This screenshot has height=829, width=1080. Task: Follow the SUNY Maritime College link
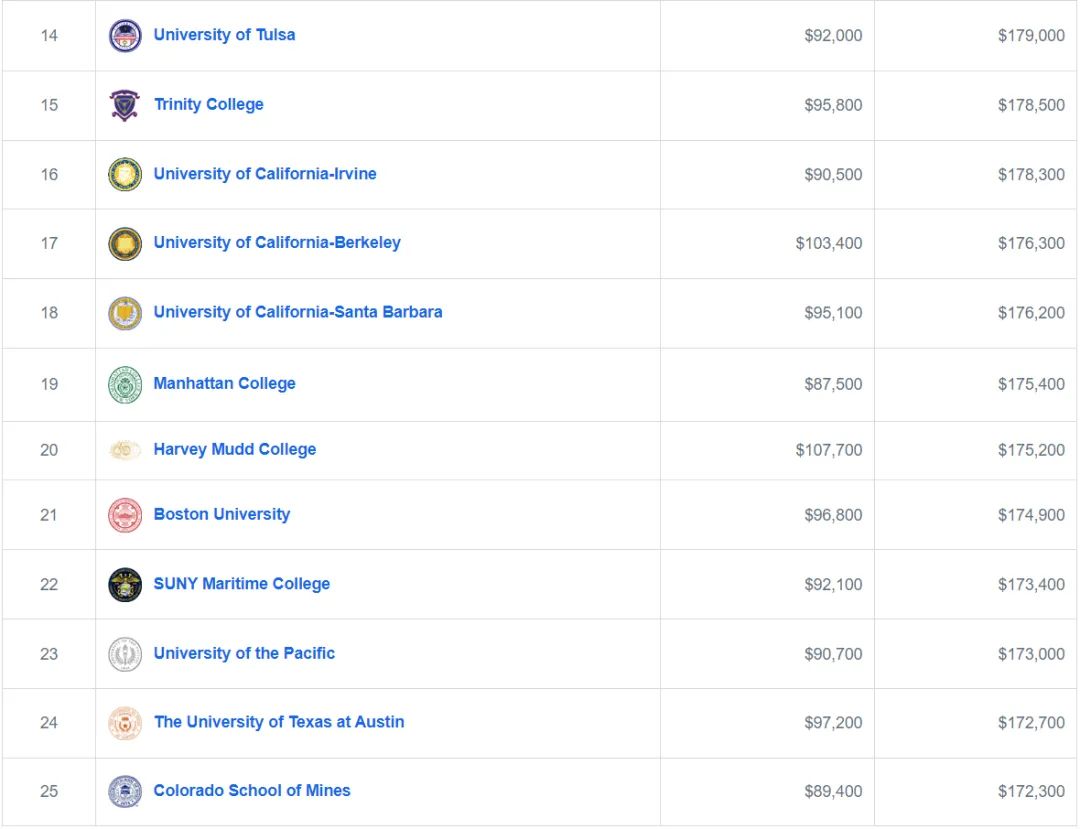click(242, 584)
